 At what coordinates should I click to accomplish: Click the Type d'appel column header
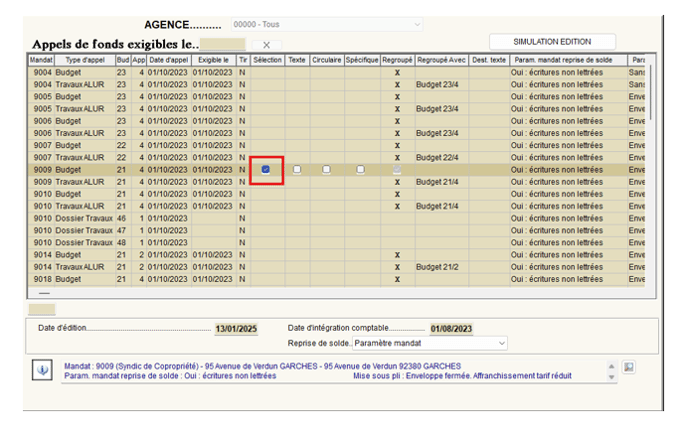(x=85, y=61)
